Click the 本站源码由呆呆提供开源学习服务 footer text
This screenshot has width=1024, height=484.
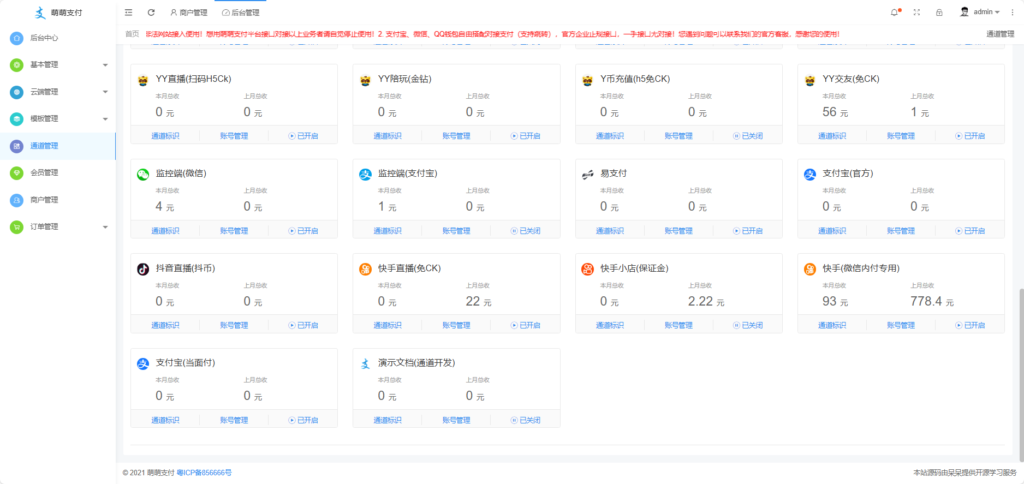coord(965,472)
